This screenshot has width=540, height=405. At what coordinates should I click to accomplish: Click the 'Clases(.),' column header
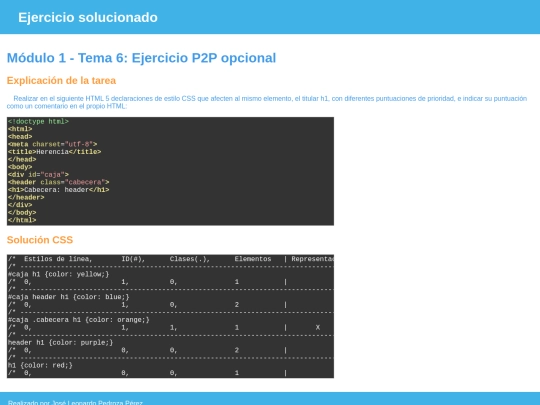tap(190, 259)
